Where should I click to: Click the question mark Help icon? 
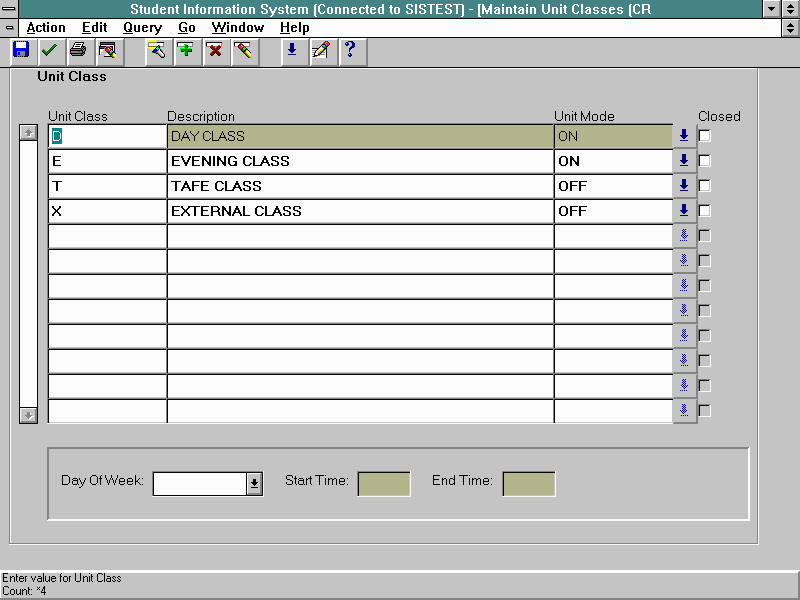pyautogui.click(x=349, y=51)
